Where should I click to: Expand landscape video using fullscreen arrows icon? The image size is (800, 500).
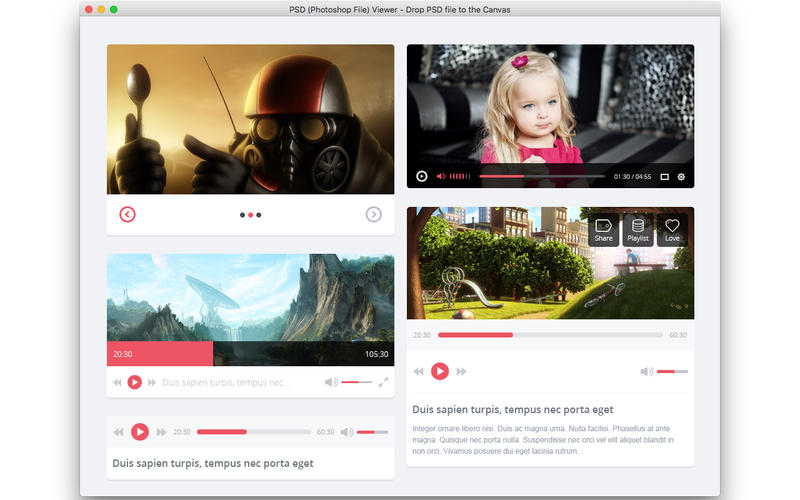click(x=383, y=382)
